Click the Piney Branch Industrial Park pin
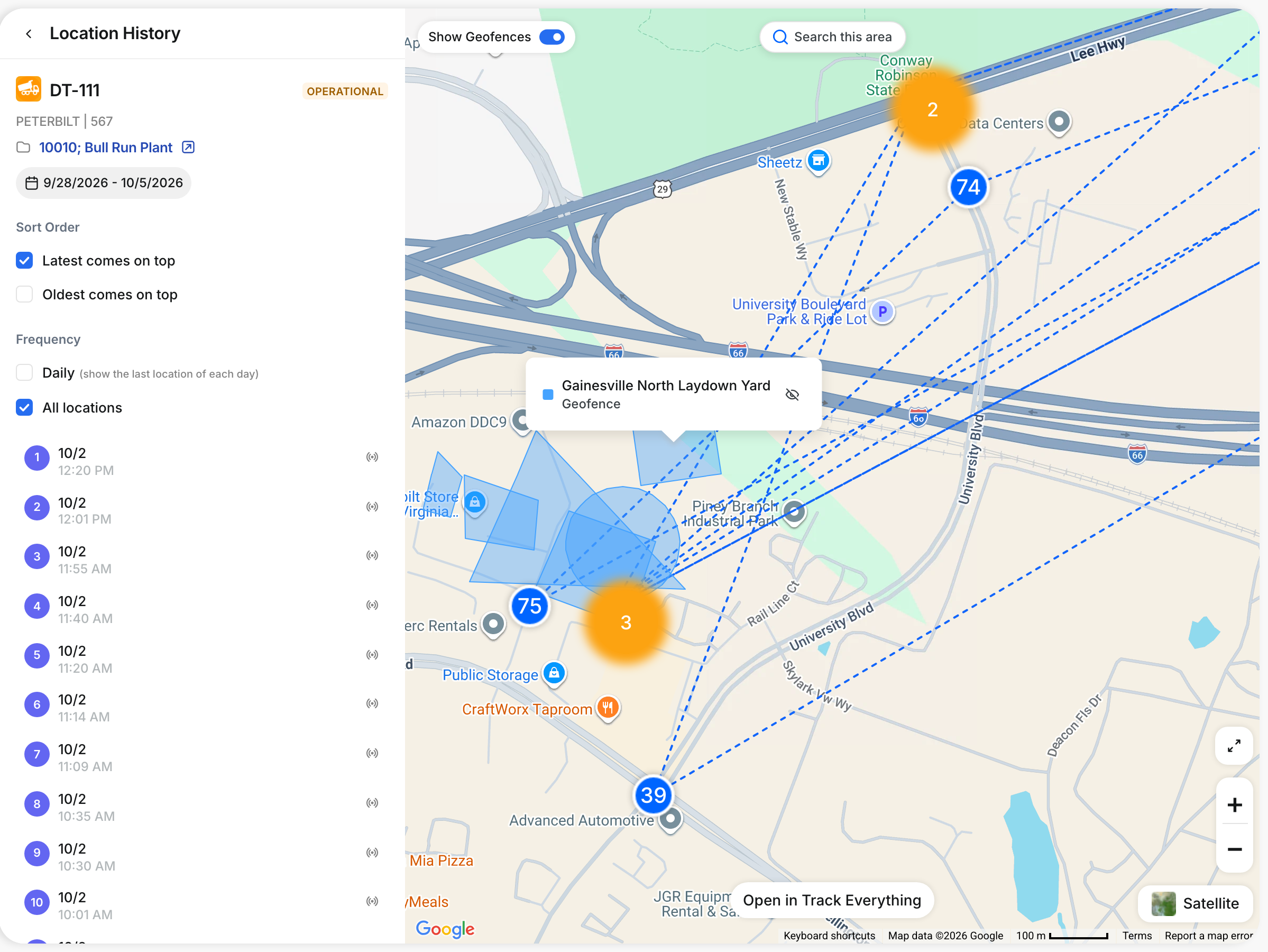This screenshot has width=1268, height=952. pyautogui.click(x=795, y=511)
